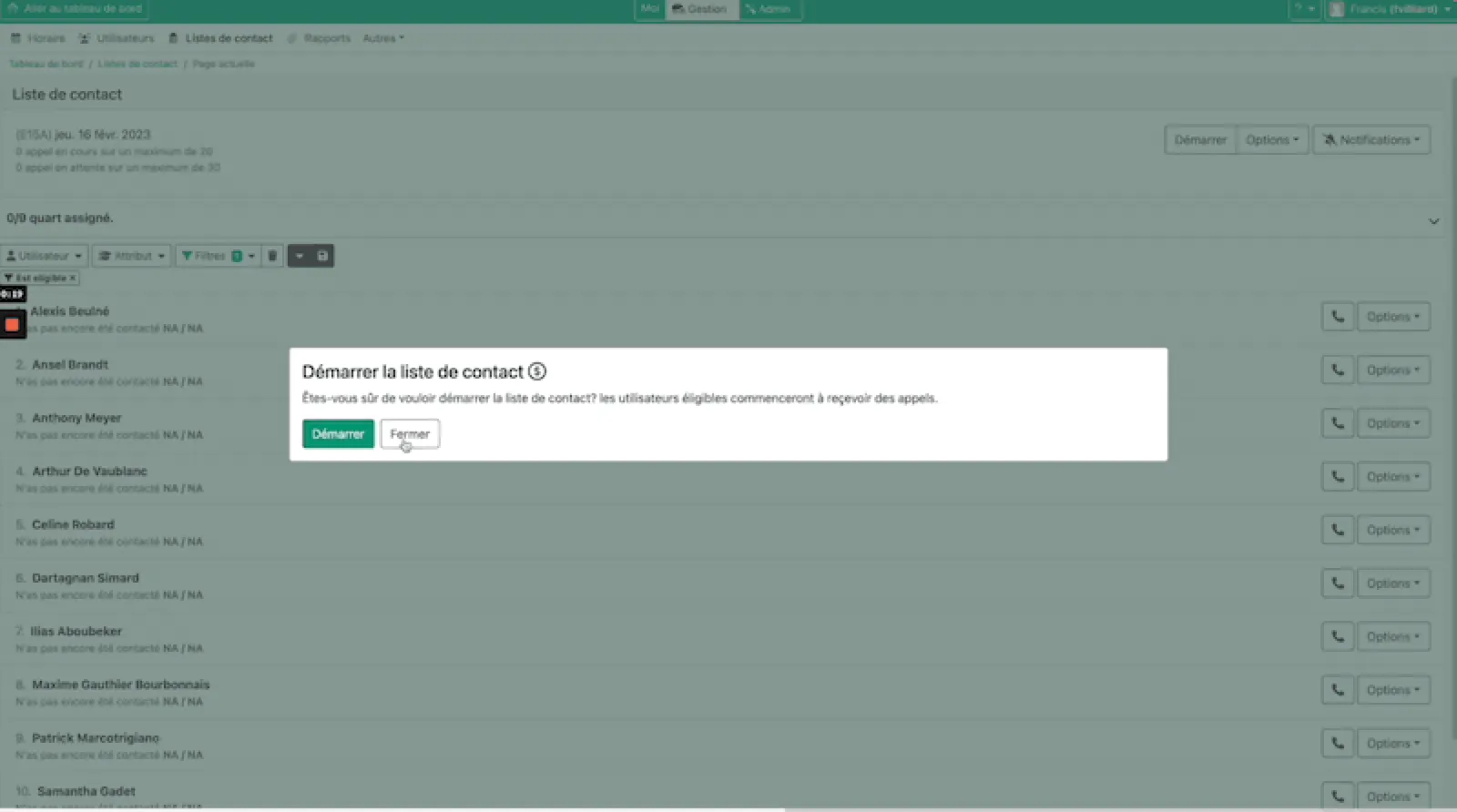1457x812 pixels.
Task: Click phone icon for Patrick Marcotrigiano
Action: pyautogui.click(x=1338, y=743)
